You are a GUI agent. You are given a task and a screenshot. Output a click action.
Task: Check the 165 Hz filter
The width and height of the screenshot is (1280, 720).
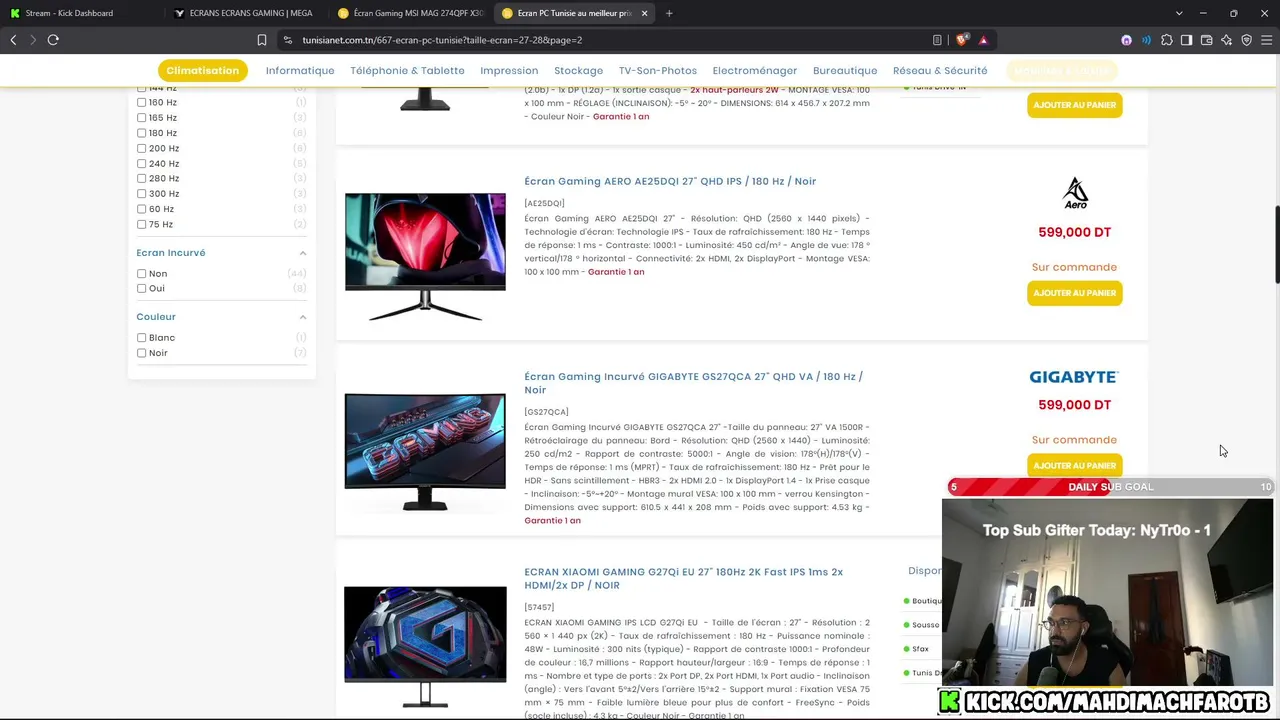141,118
